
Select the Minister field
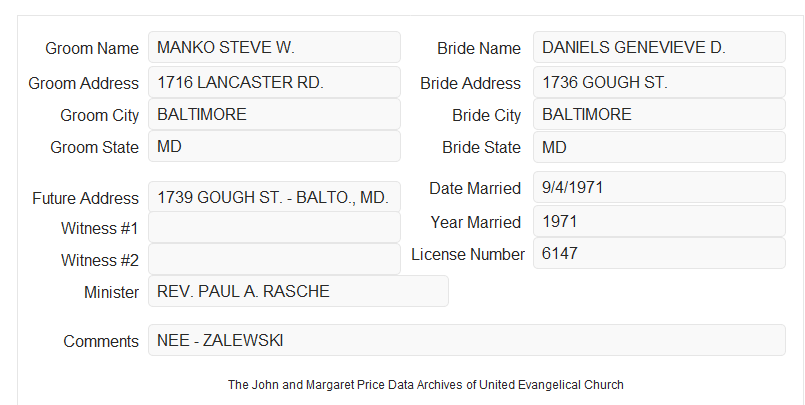[x=298, y=291]
